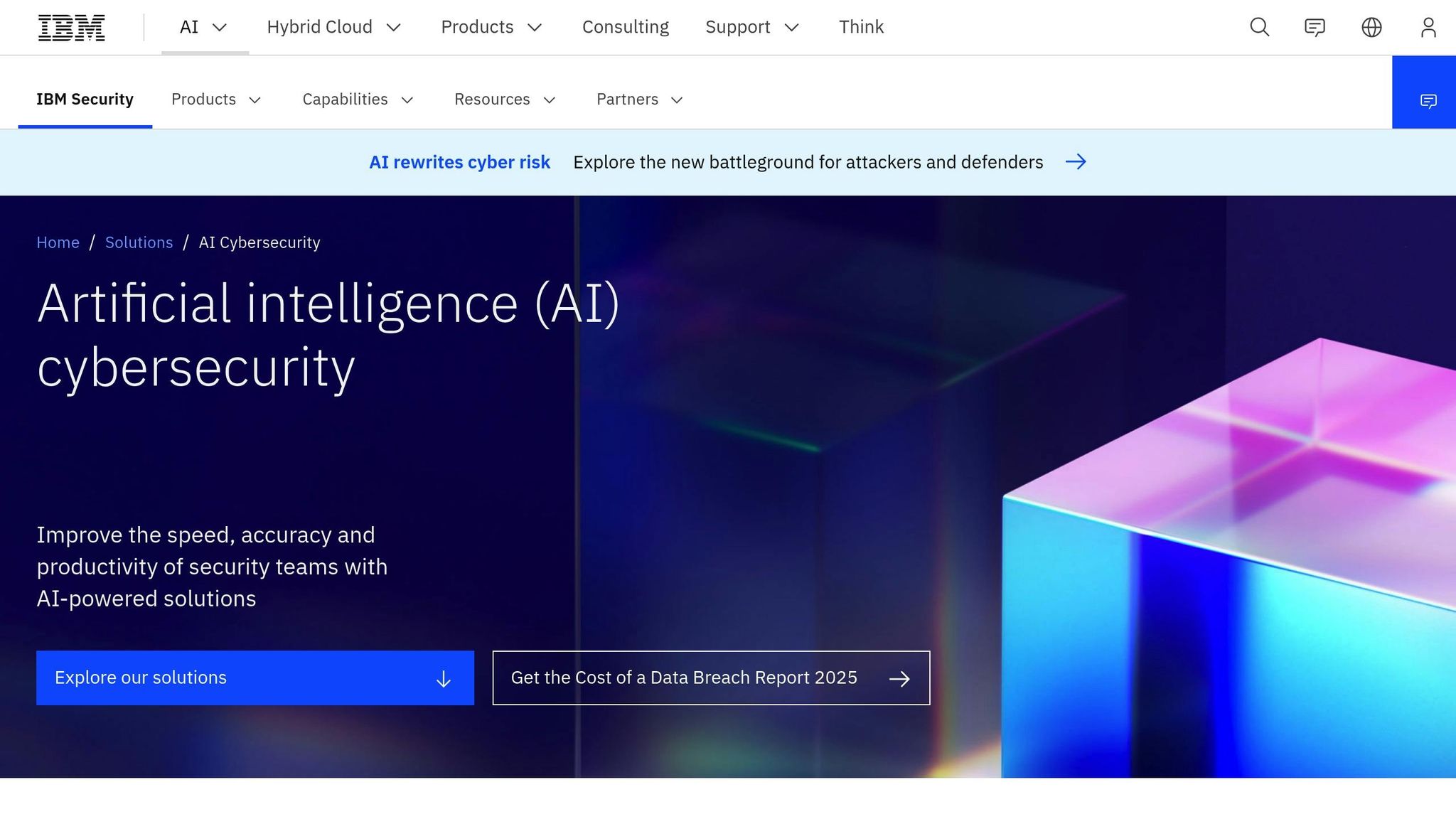The image size is (1456, 819).
Task: Click the download arrow in Explore our solutions
Action: pyautogui.click(x=443, y=678)
